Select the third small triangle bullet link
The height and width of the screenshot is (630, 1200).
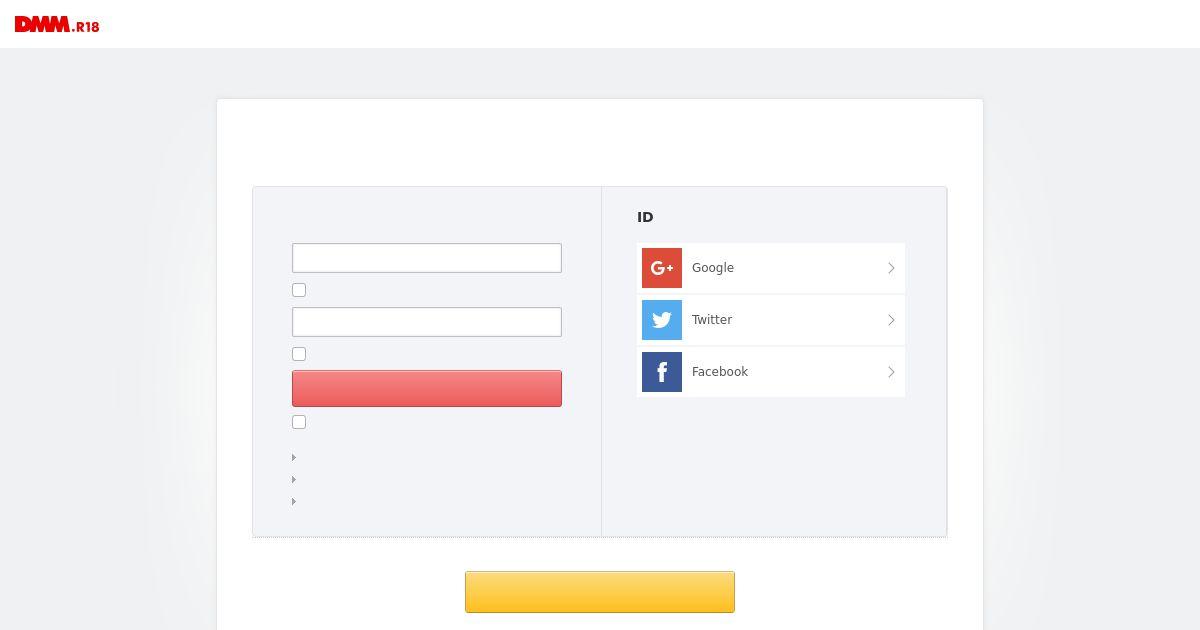(x=294, y=501)
